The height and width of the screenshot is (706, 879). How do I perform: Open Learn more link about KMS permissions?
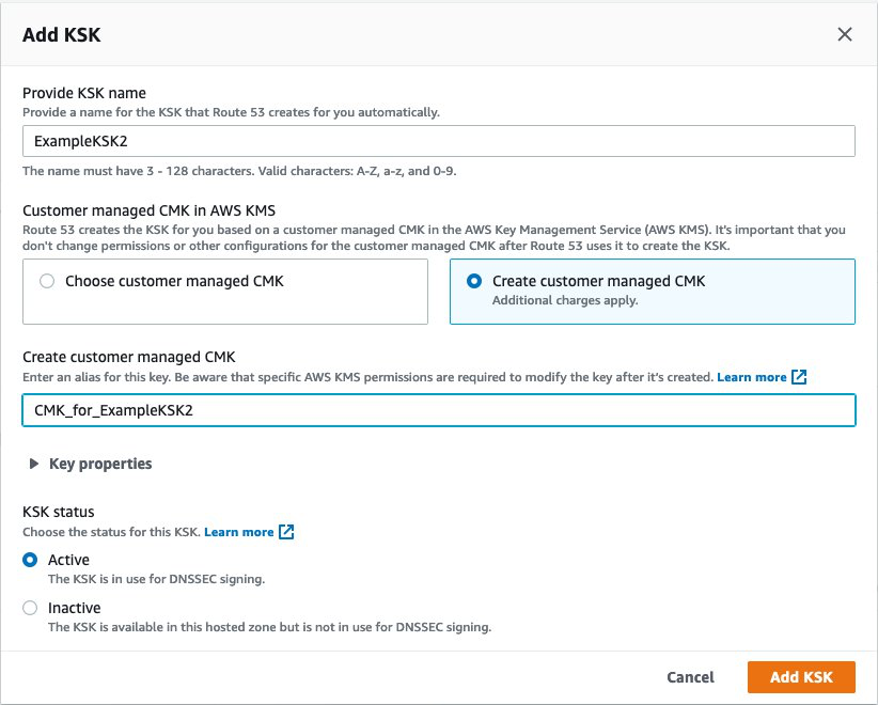click(x=751, y=377)
